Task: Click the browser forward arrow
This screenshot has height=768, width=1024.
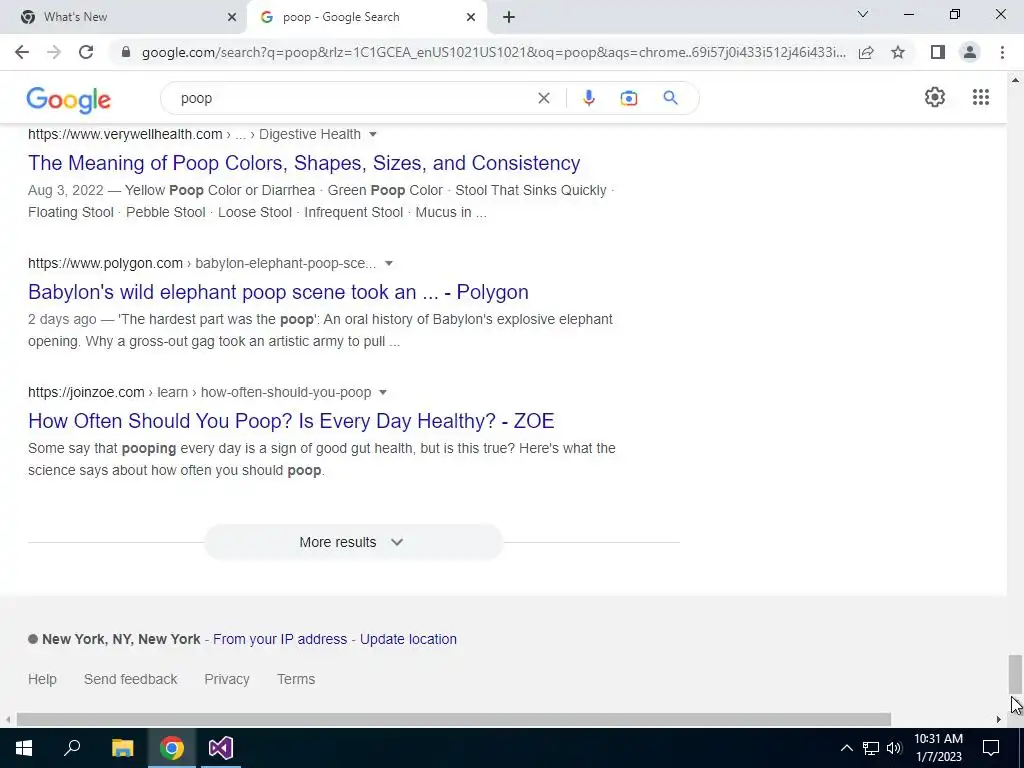Action: 54,52
